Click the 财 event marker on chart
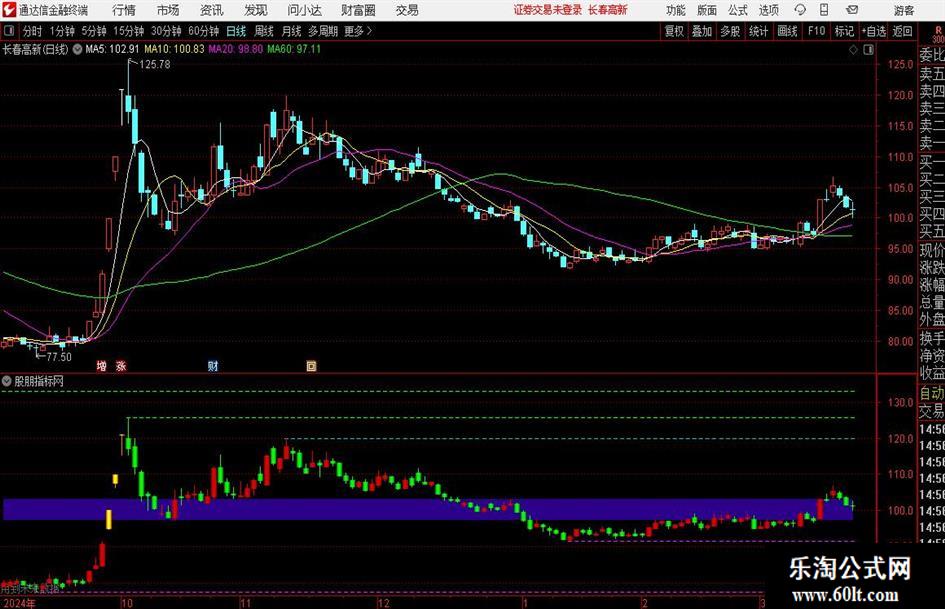Screen dimensions: 945x609 pyautogui.click(x=213, y=366)
